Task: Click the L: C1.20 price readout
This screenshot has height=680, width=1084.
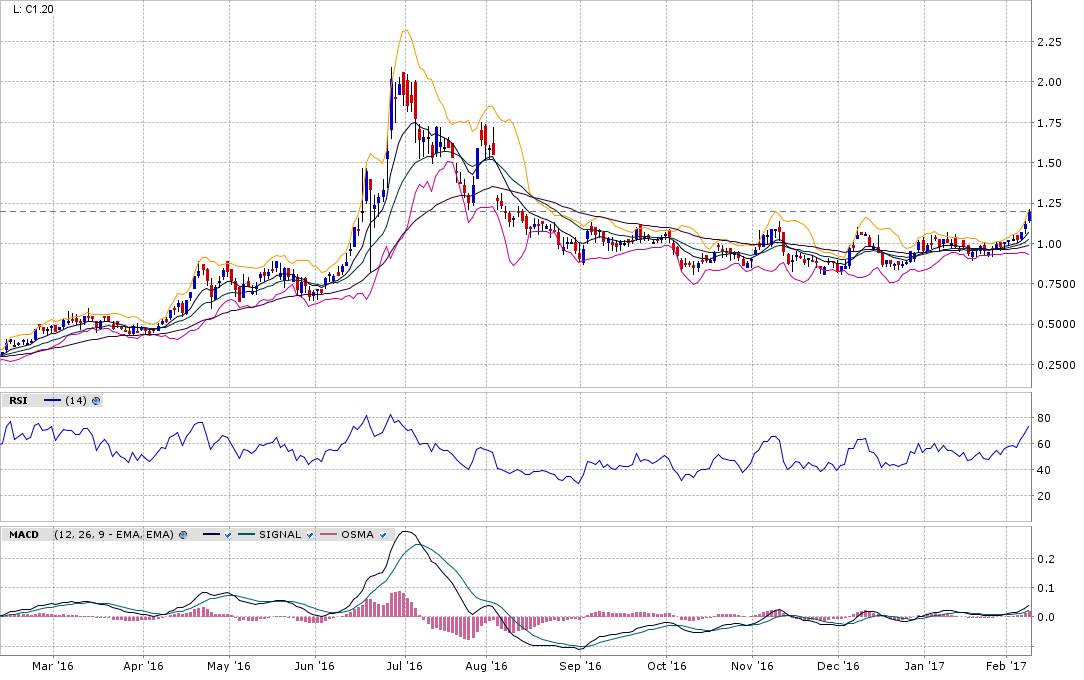Action: [x=33, y=9]
